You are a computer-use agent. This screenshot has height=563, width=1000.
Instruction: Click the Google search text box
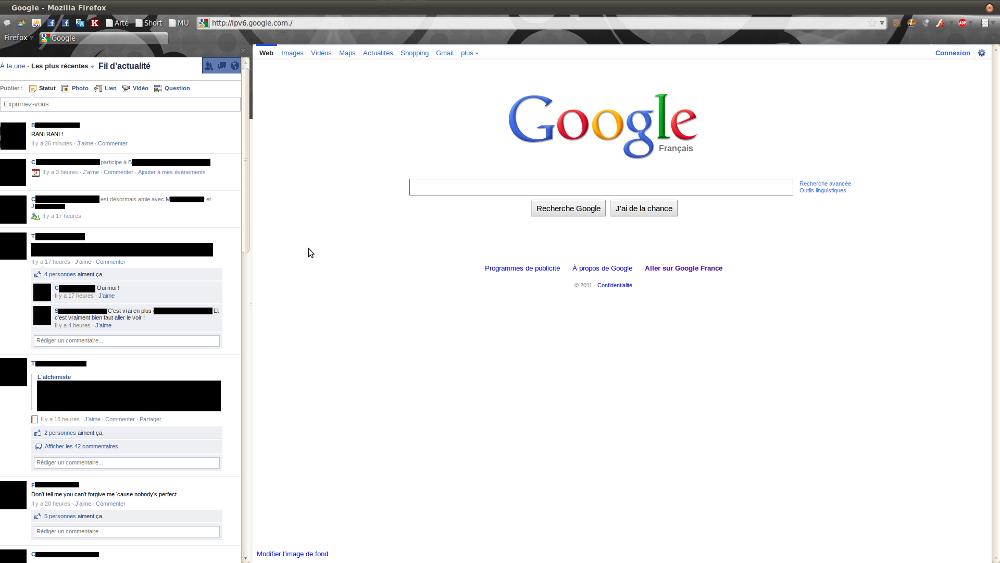601,187
